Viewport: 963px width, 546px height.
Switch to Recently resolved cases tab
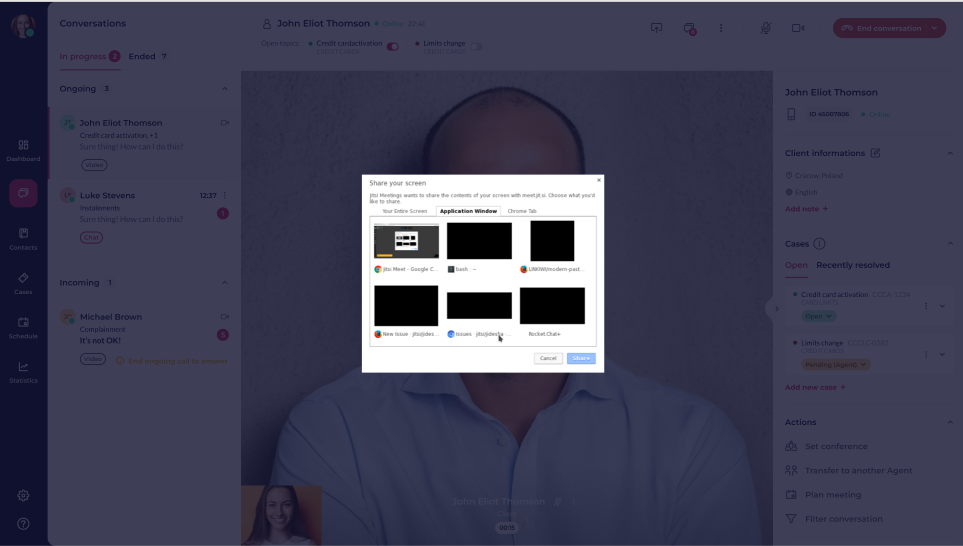852,265
